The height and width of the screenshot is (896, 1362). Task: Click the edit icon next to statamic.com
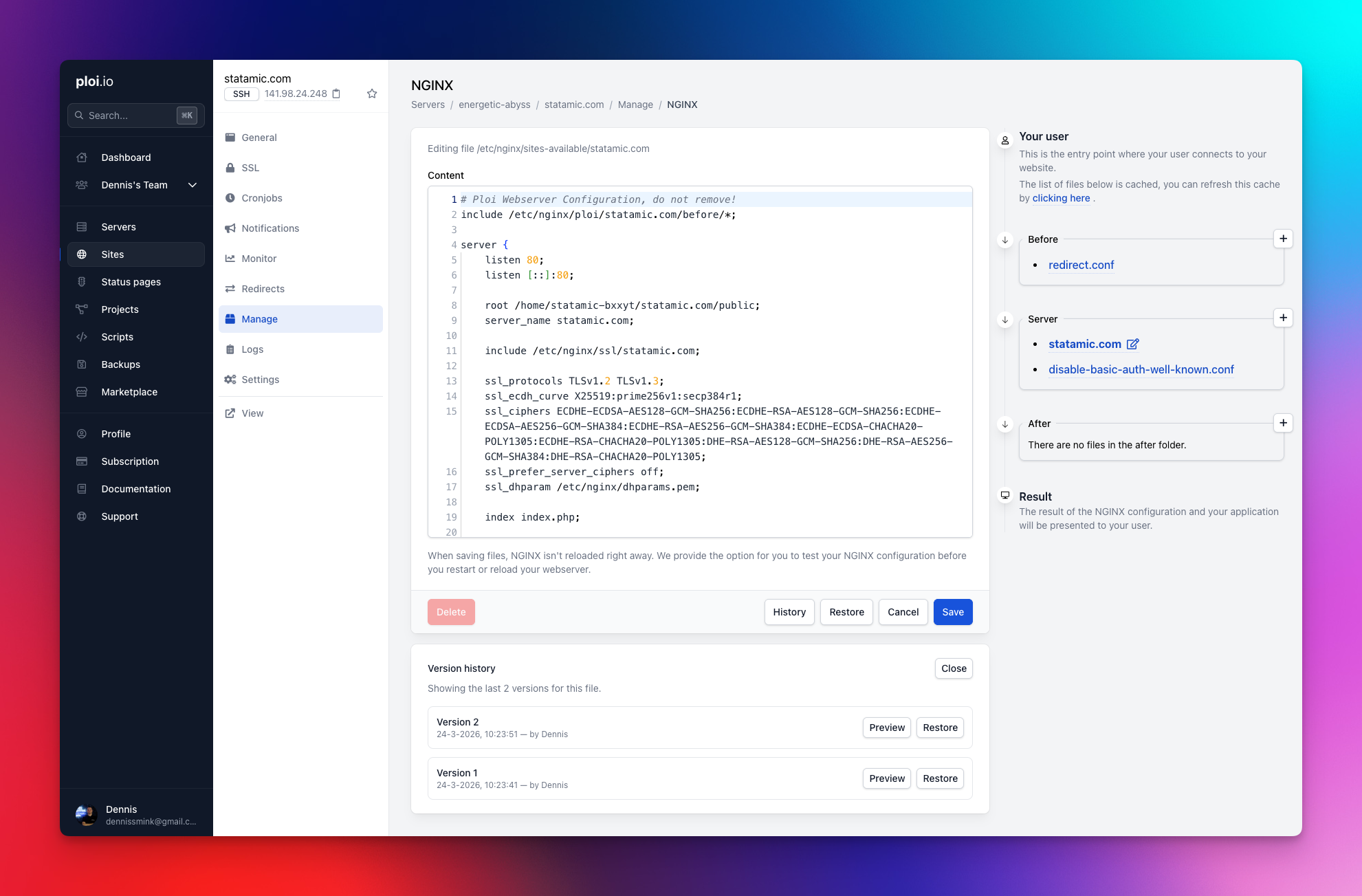click(x=1133, y=344)
